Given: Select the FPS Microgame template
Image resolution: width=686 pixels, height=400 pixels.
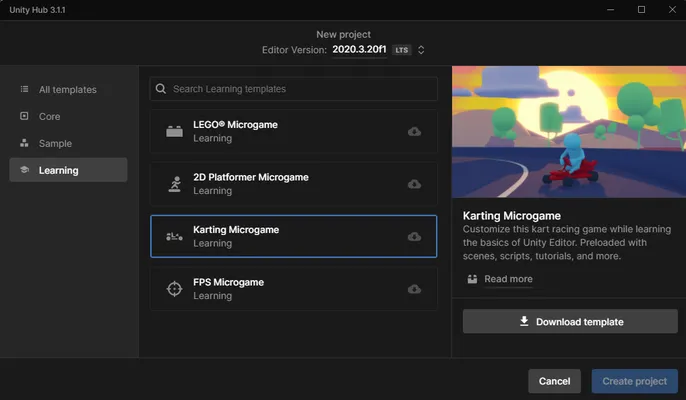Looking at the screenshot, I should coord(294,289).
